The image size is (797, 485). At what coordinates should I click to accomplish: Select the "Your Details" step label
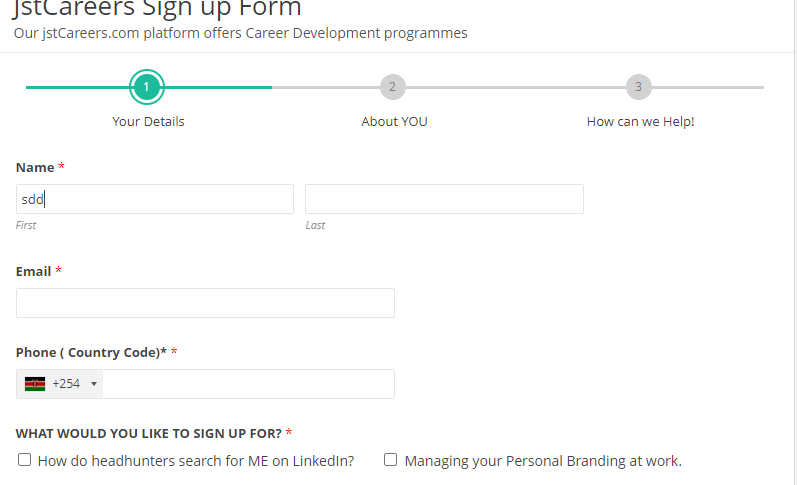tap(148, 122)
